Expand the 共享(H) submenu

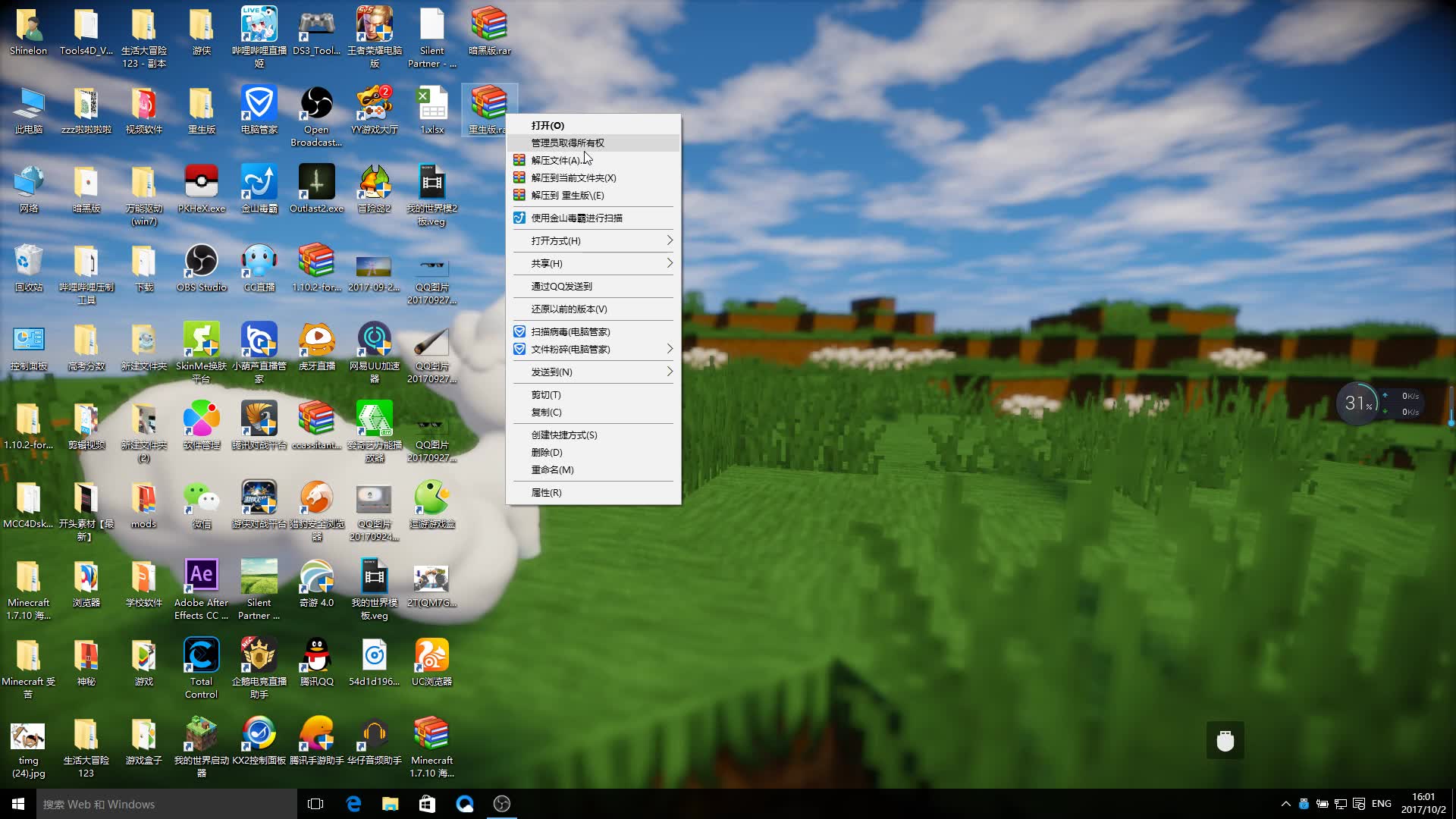coord(593,263)
